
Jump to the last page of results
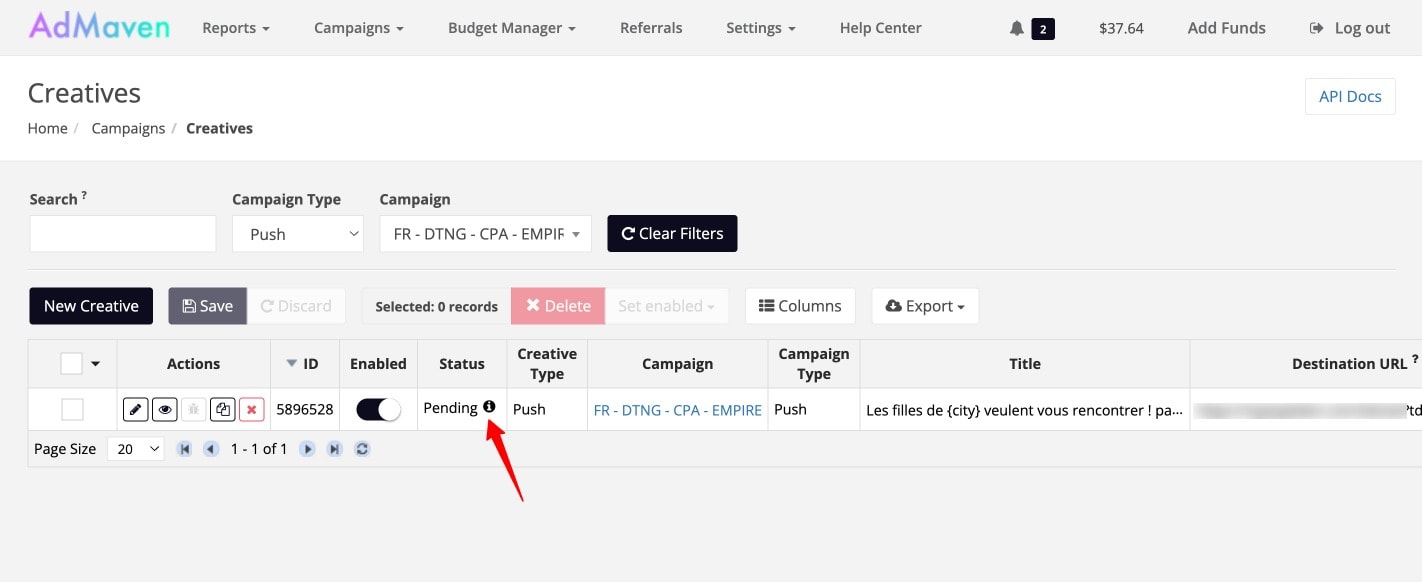334,449
